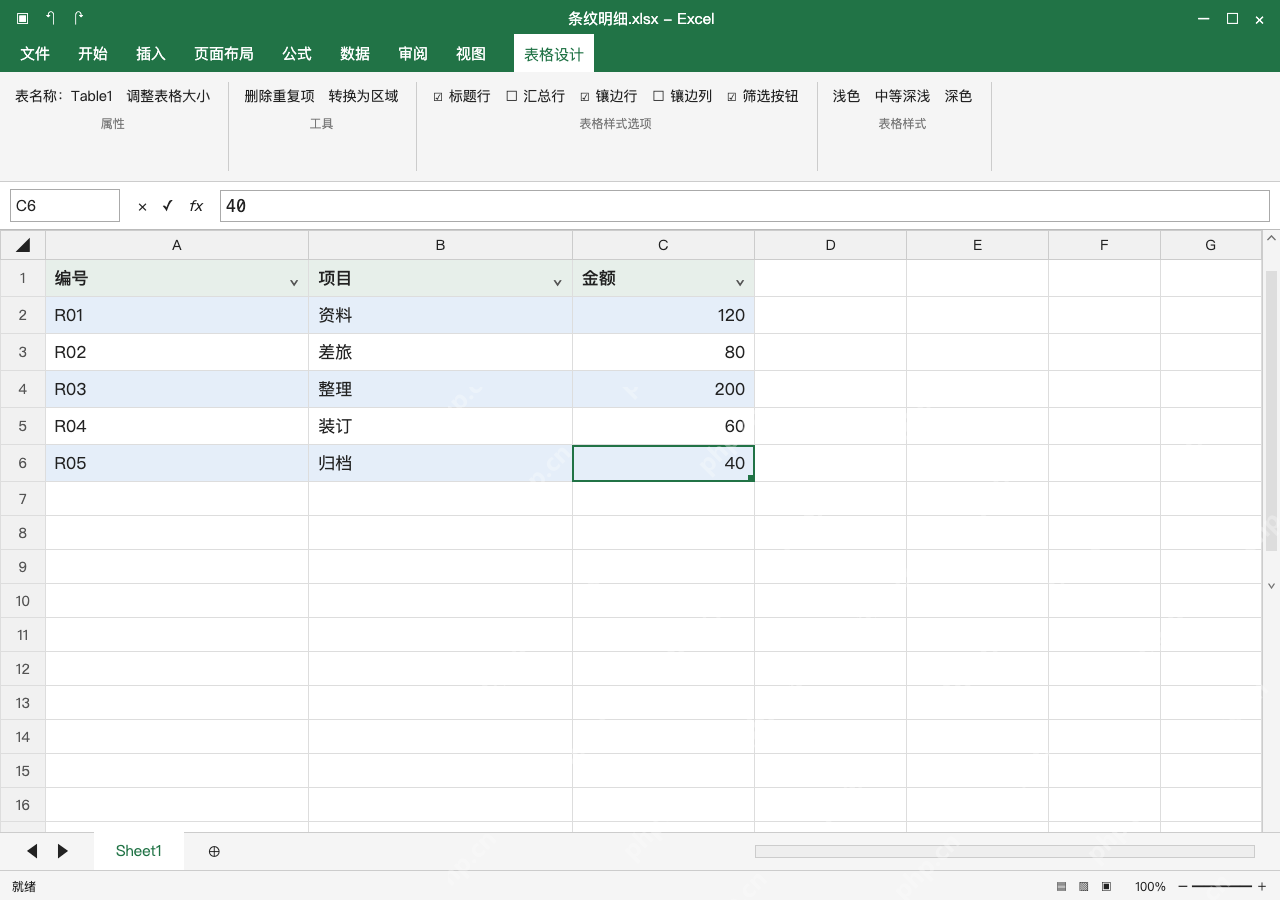Click the Name Box showing C6

click(65, 206)
